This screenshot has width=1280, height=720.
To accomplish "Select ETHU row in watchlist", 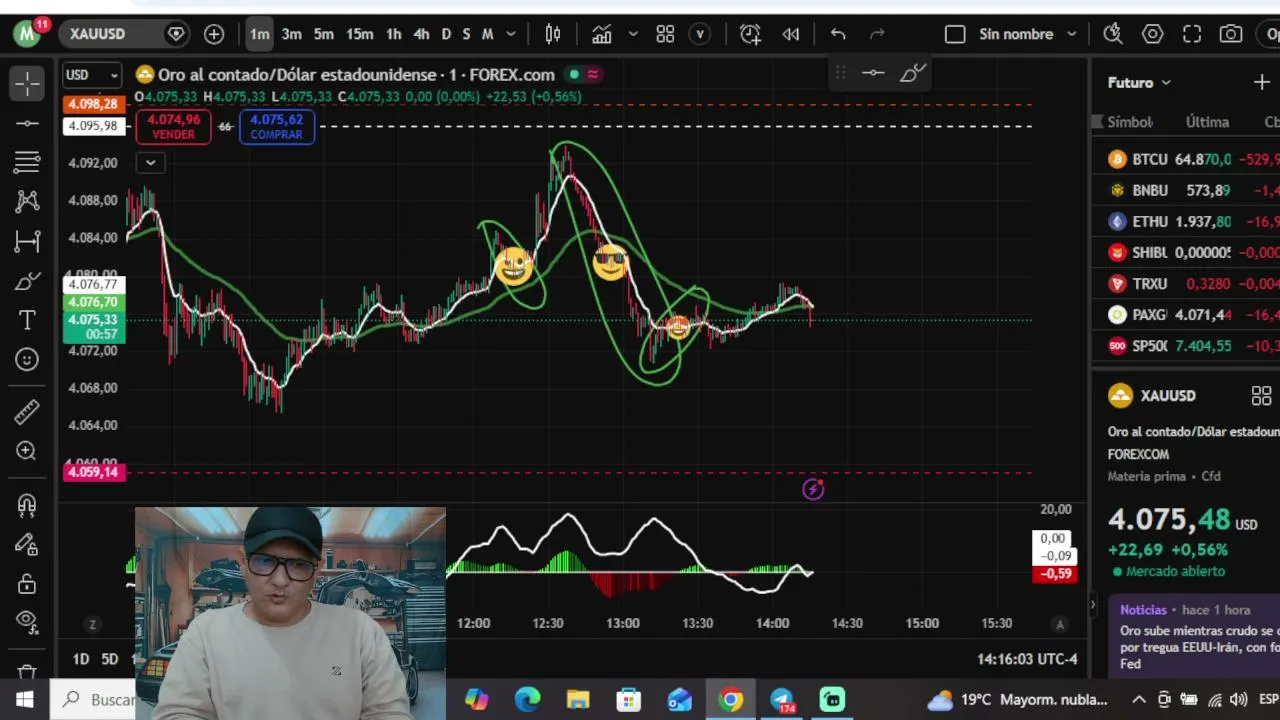I will 1186,222.
